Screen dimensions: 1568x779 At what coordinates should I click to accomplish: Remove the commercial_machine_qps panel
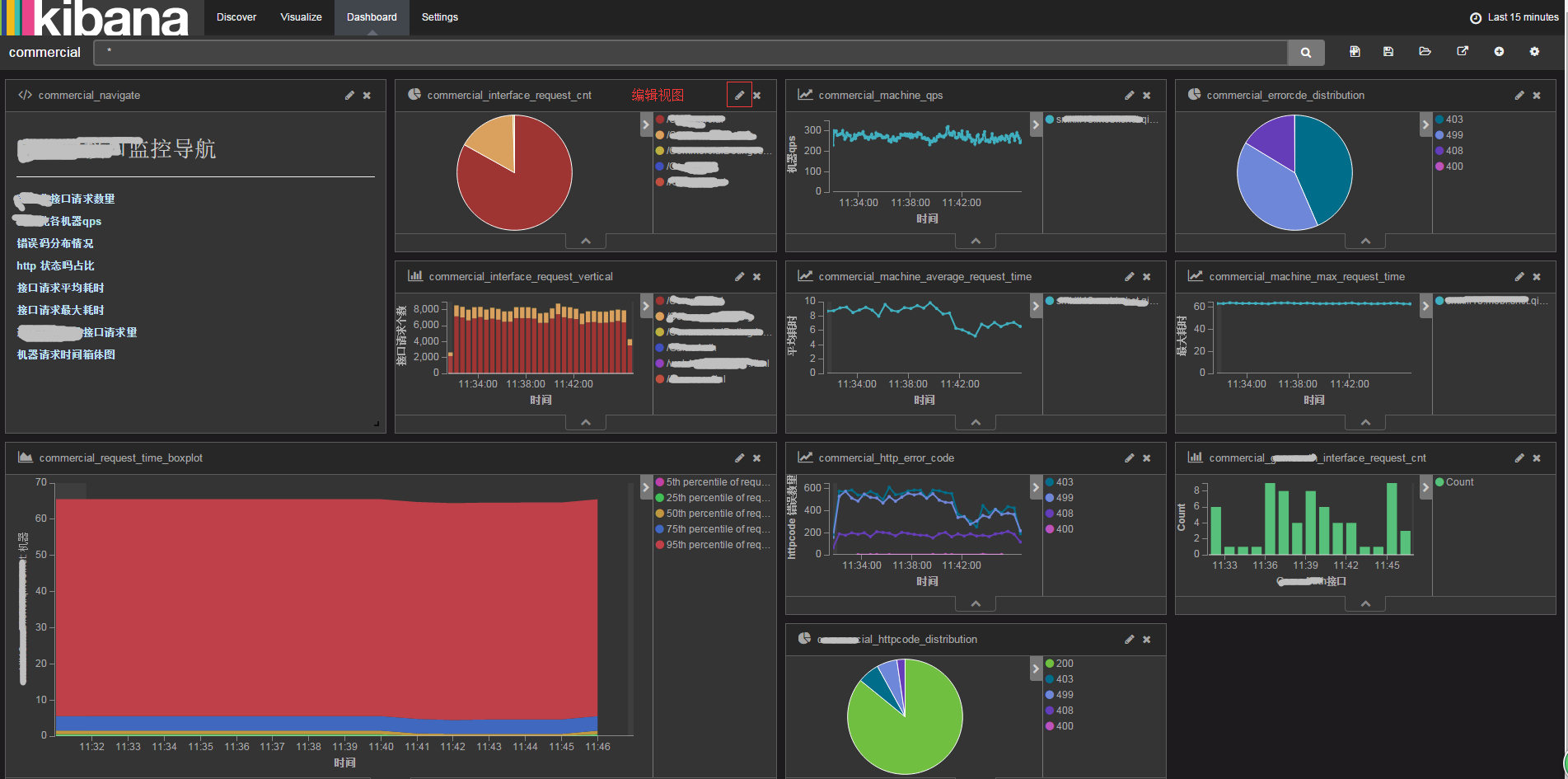click(x=1146, y=96)
